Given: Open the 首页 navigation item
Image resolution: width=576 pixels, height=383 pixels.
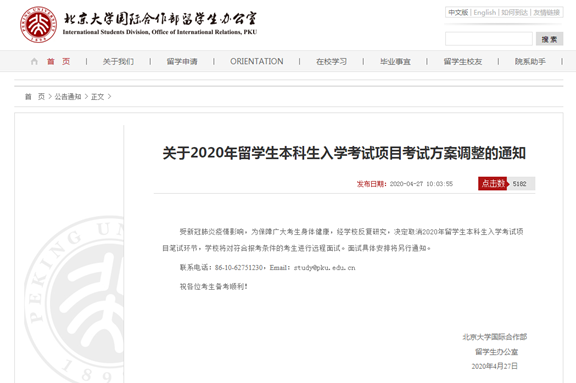Looking at the screenshot, I should click(x=58, y=61).
